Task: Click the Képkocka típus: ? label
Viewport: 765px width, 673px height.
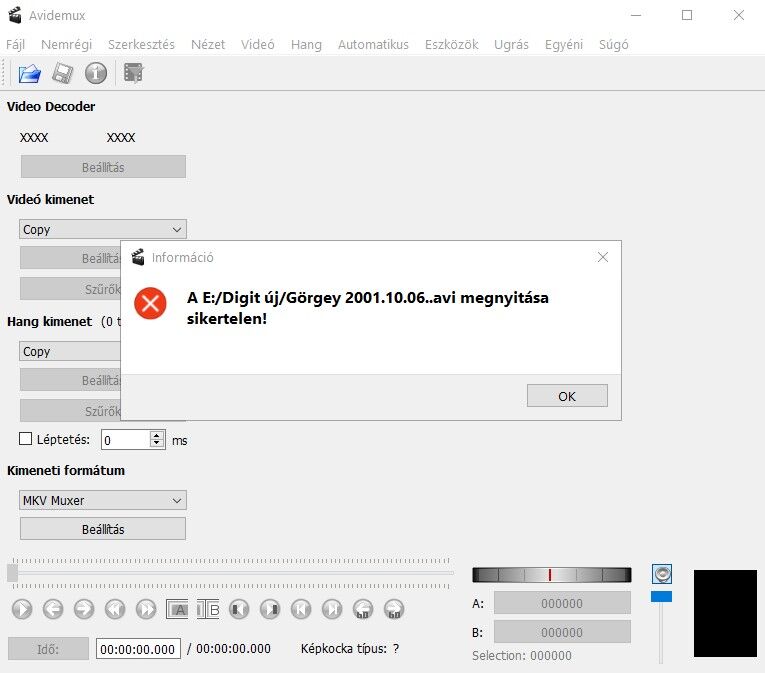Action: pyautogui.click(x=350, y=649)
